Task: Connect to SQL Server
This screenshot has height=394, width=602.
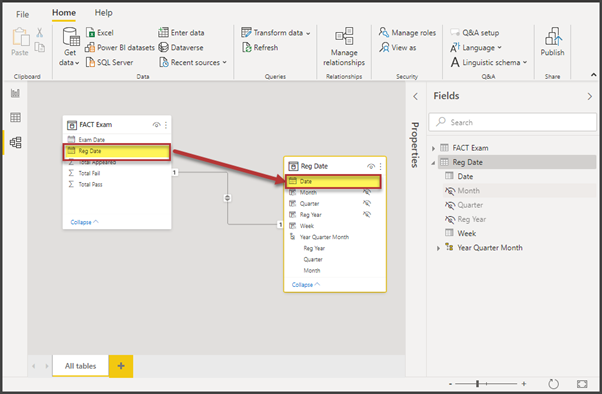Action: (109, 62)
